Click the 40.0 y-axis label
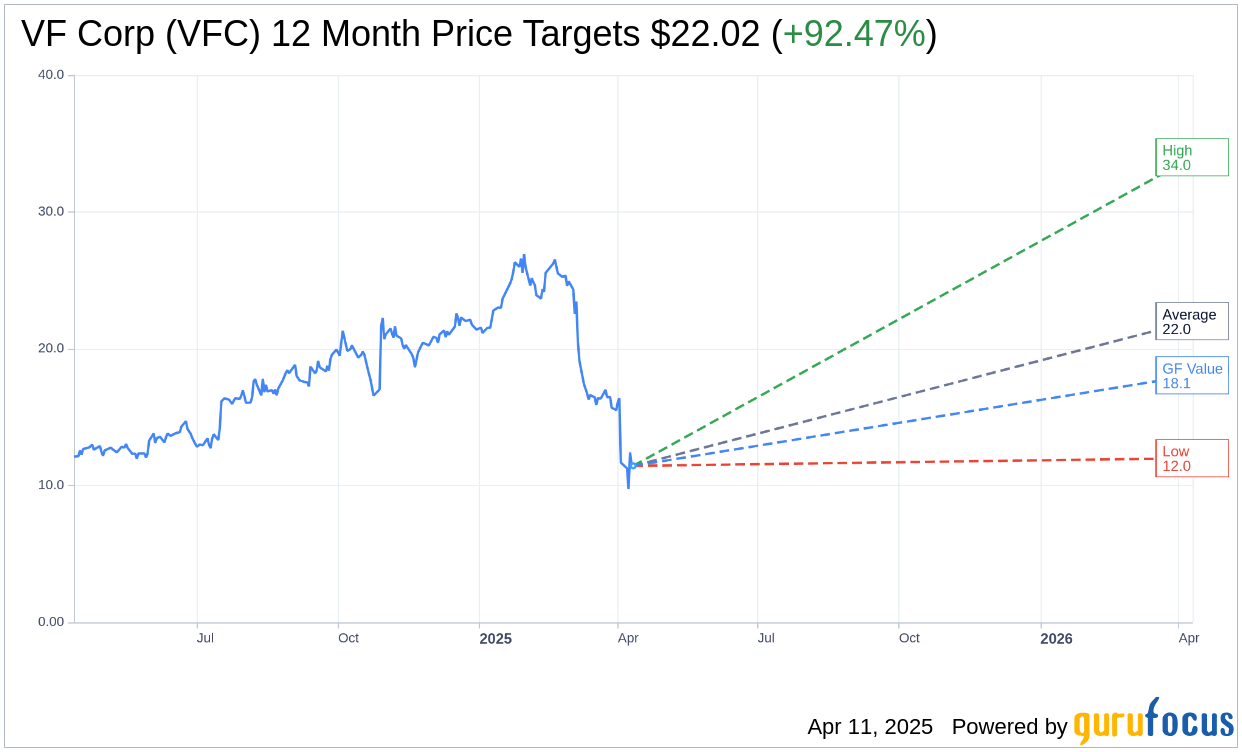This screenshot has height=752, width=1242. point(51,75)
